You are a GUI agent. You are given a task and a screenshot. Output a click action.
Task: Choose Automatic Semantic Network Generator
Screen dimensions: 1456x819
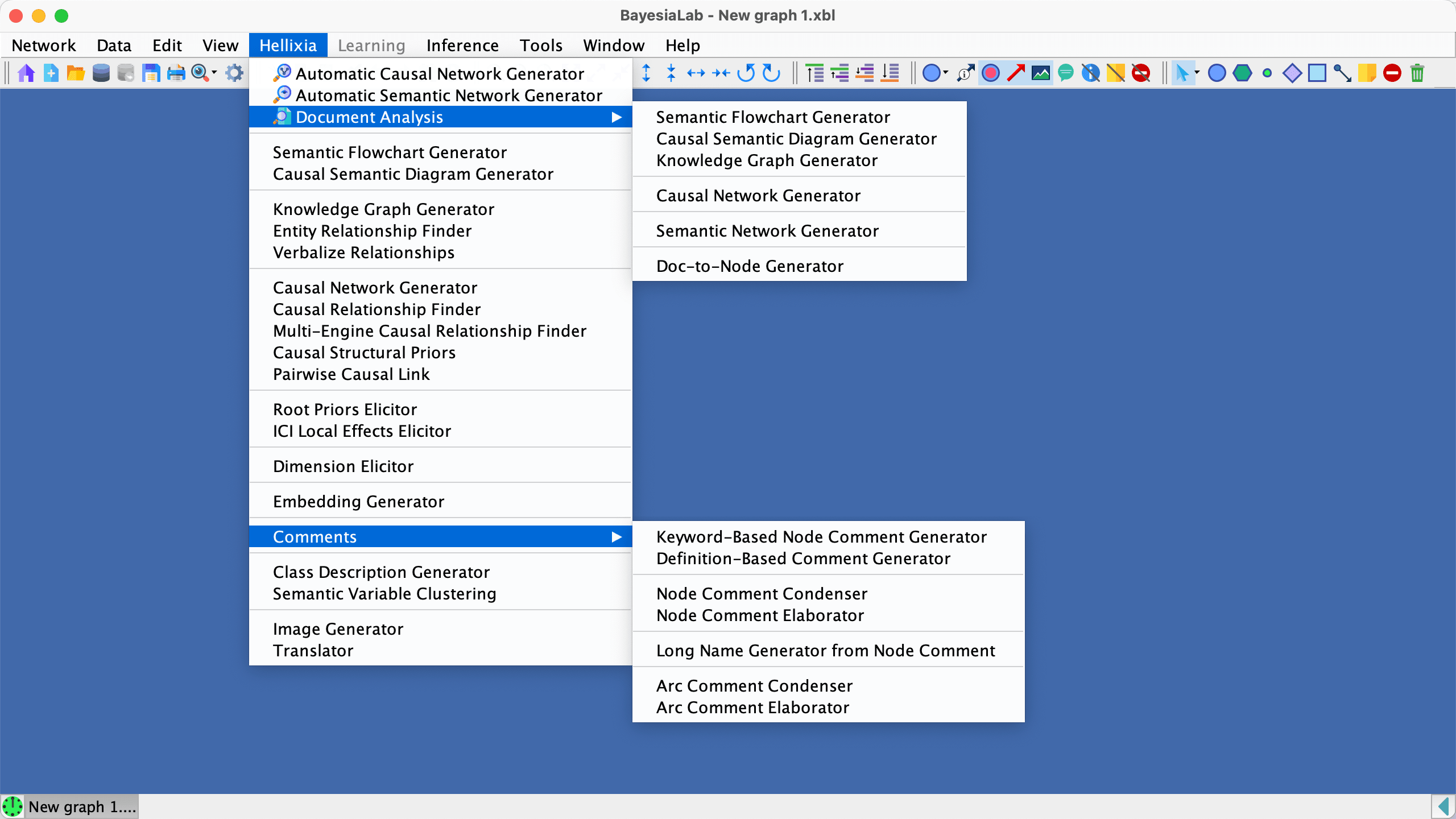[441, 95]
